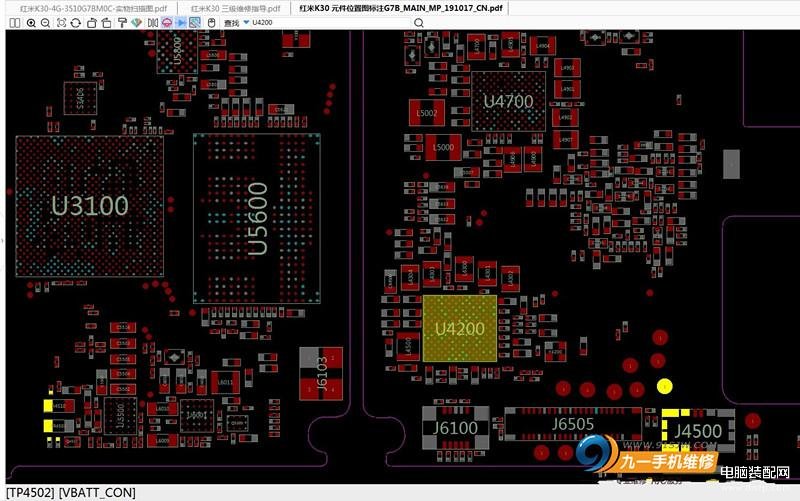
Task: Click the paint roller icon in toolbar
Action: [122, 22]
